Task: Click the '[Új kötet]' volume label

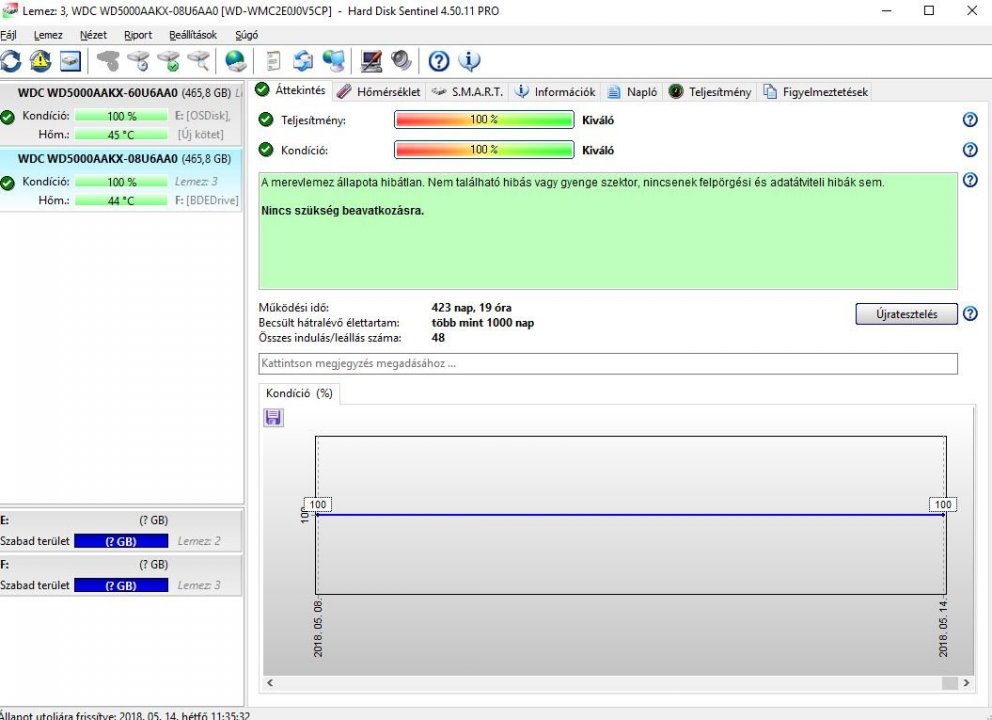Action: click(x=201, y=135)
